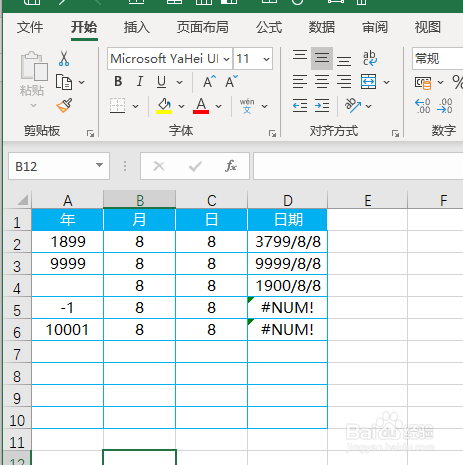Align text to top of cell
Screen dimensions: 463x465
coord(300,56)
